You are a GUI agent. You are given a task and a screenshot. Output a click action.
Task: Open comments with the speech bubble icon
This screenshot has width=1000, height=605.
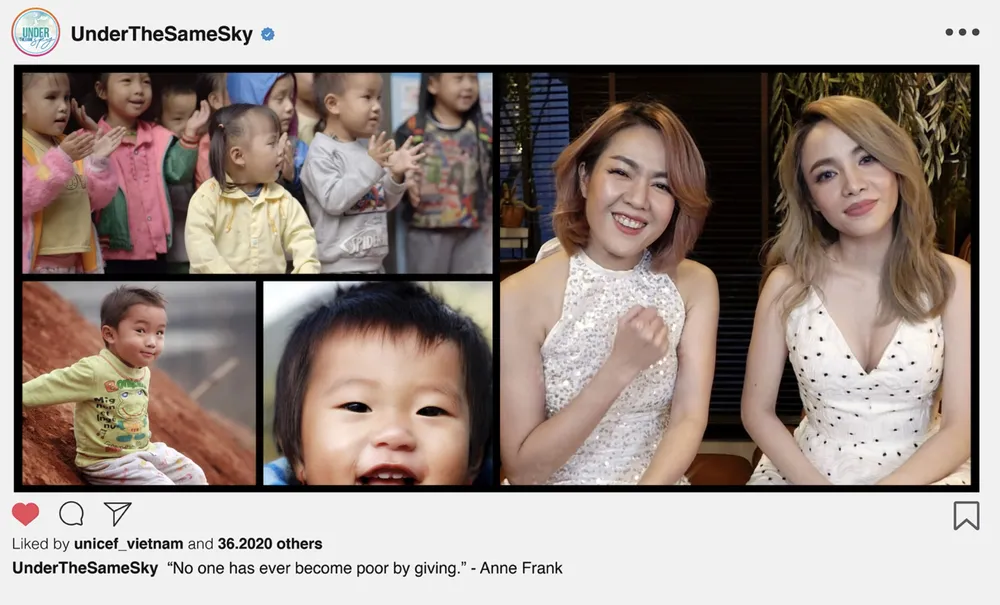pyautogui.click(x=71, y=513)
